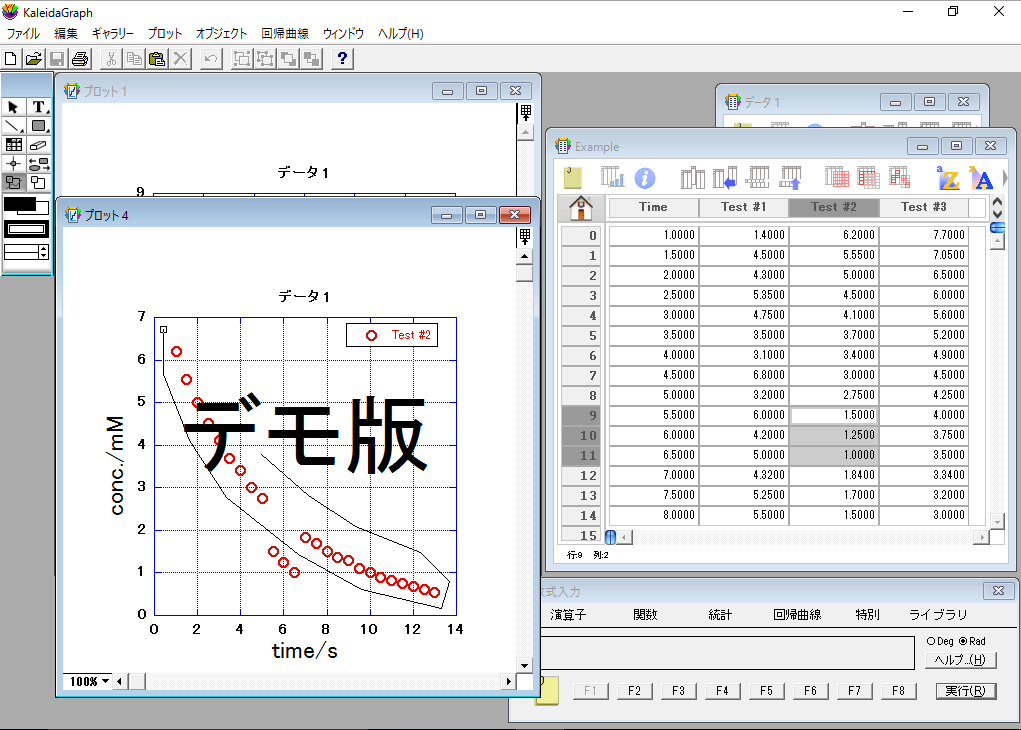This screenshot has width=1021, height=730.
Task: Select the Rectangle shape tool
Action: pos(38,126)
